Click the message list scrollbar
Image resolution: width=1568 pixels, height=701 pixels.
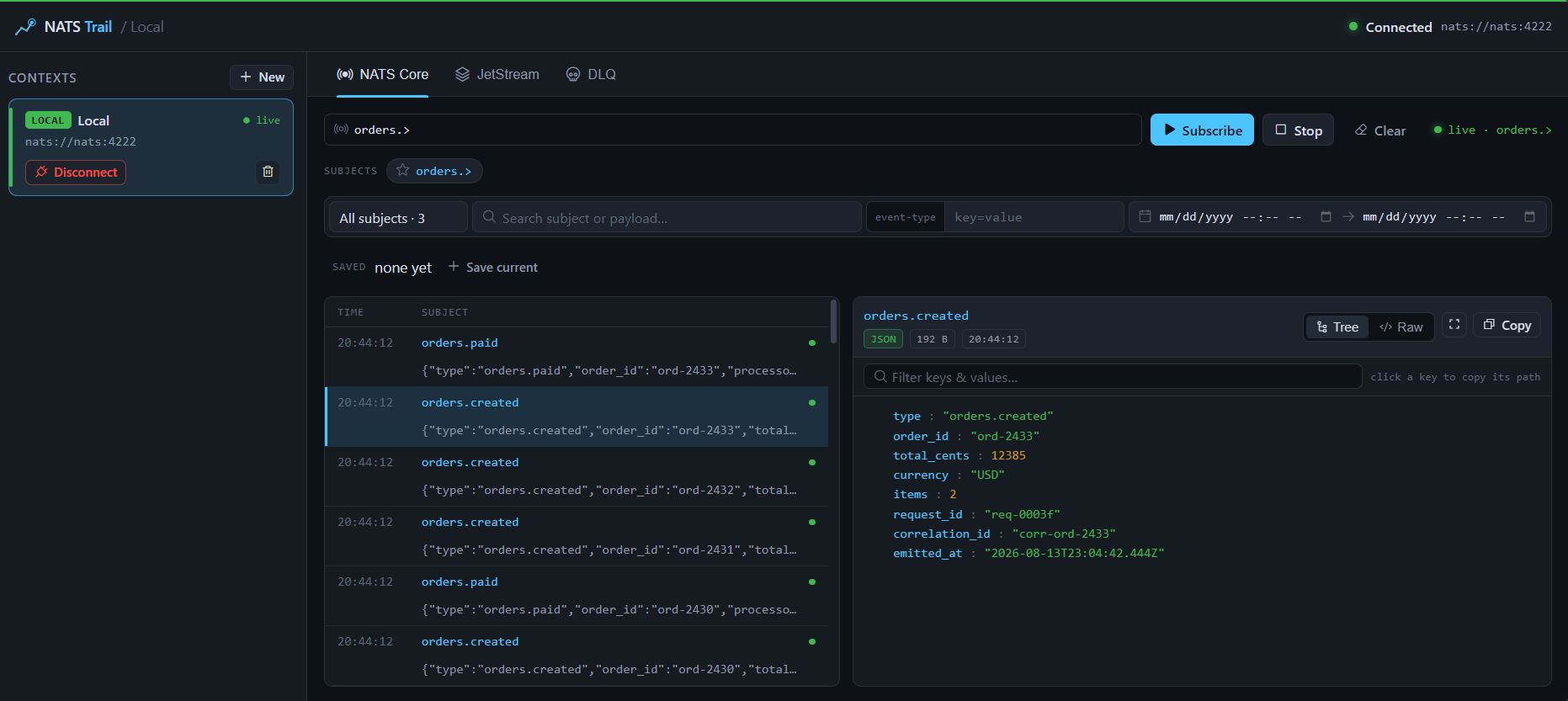(833, 321)
